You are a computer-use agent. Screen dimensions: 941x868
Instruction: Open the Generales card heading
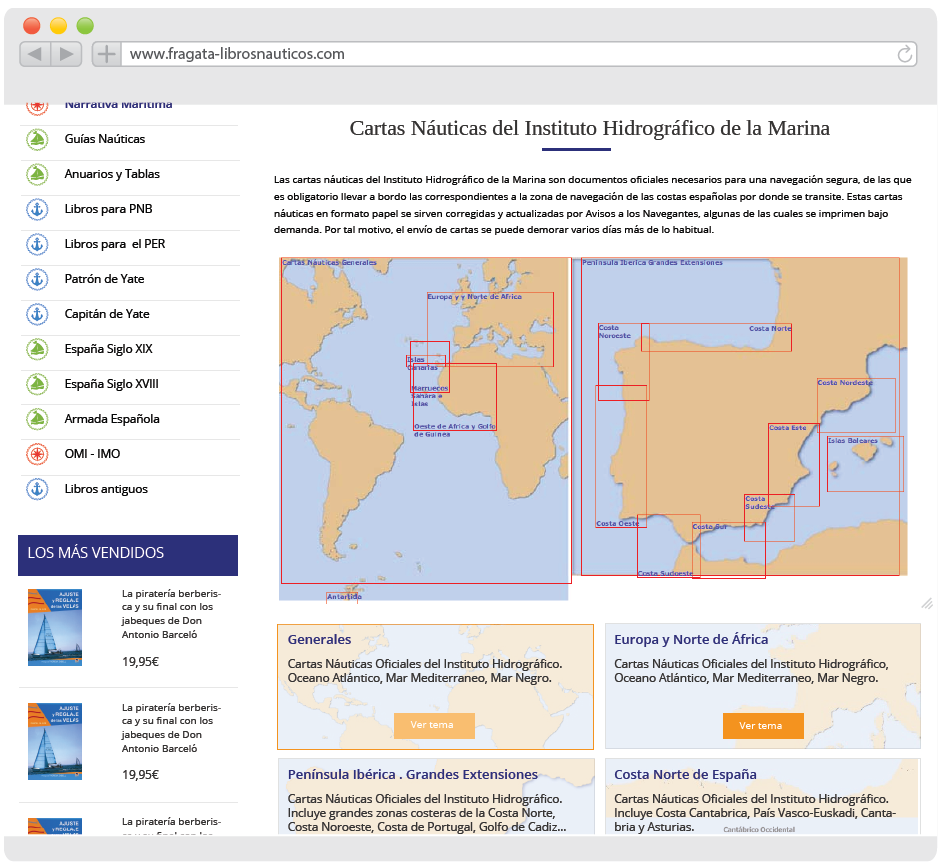[x=319, y=639]
